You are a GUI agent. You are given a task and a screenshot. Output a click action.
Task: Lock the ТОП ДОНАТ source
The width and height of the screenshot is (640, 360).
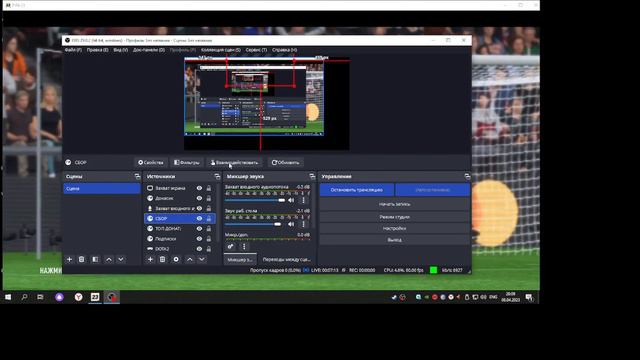pos(209,229)
